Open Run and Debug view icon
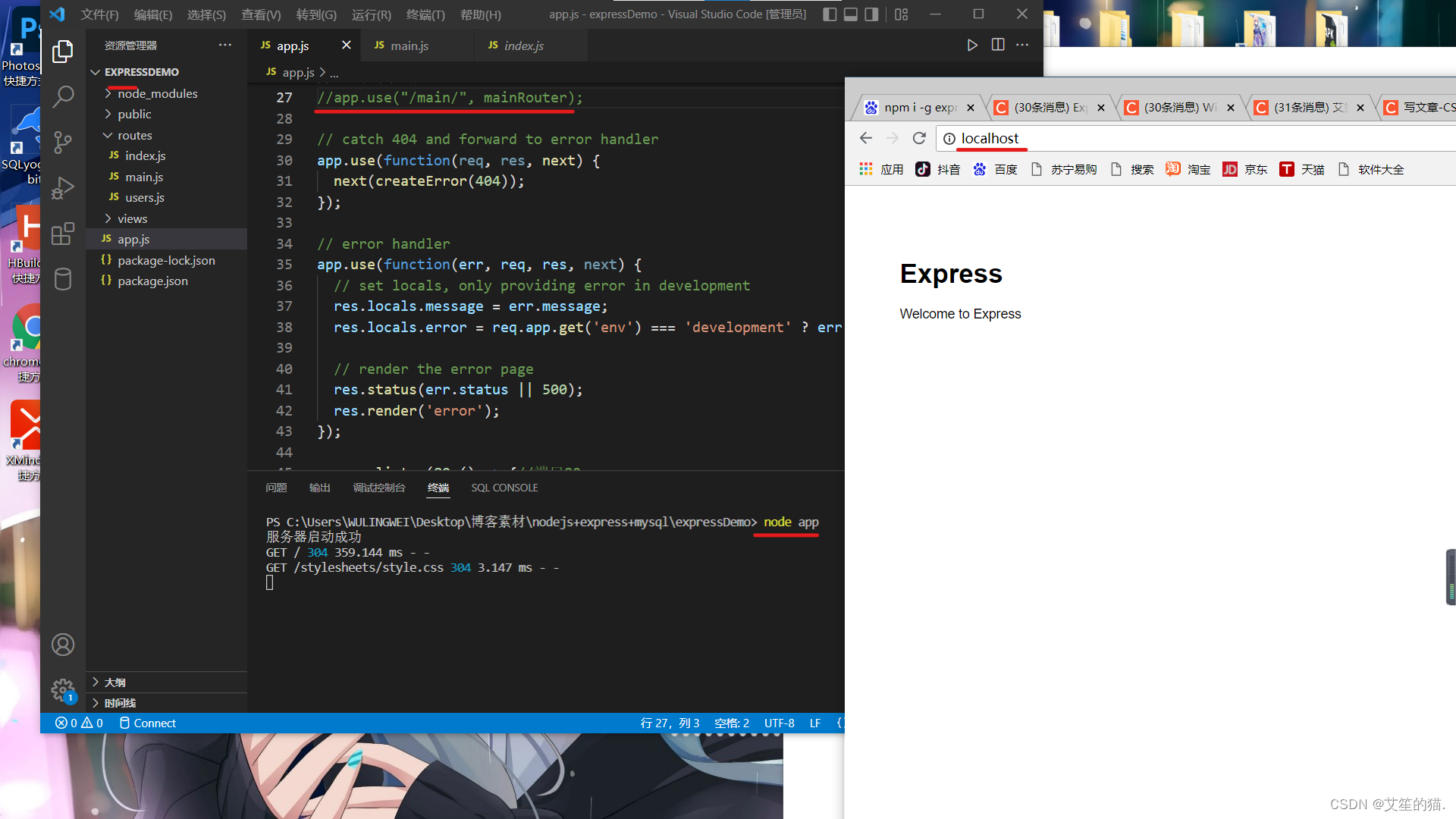Image resolution: width=1456 pixels, height=819 pixels. [63, 187]
